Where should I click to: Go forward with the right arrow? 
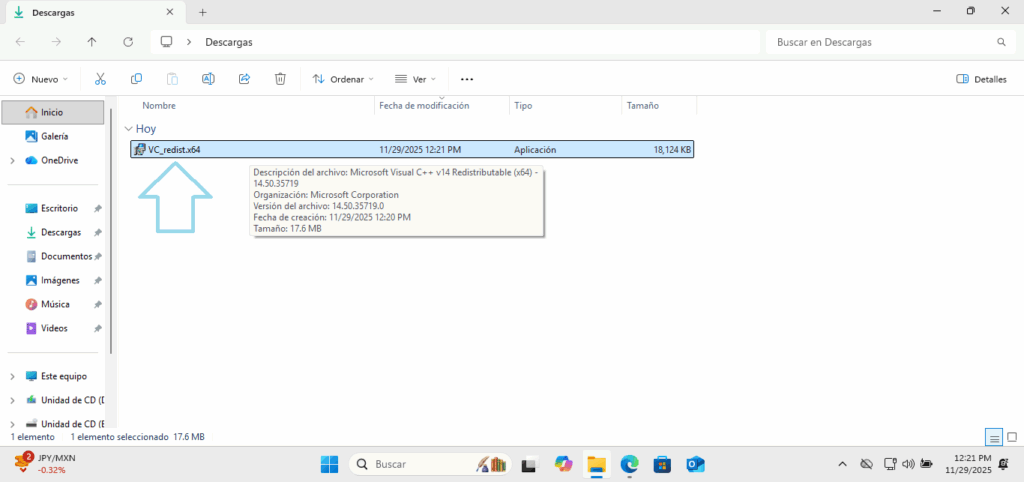pos(56,42)
